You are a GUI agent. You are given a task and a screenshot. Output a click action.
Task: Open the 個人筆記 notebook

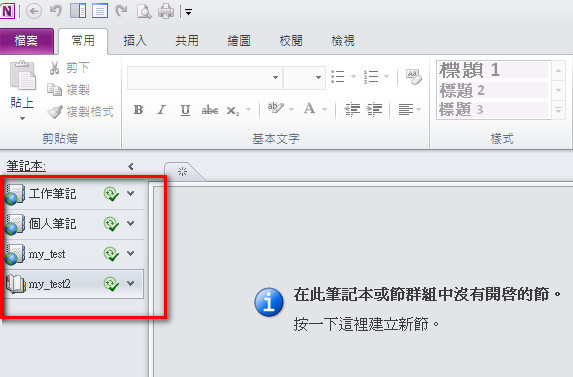(x=53, y=224)
